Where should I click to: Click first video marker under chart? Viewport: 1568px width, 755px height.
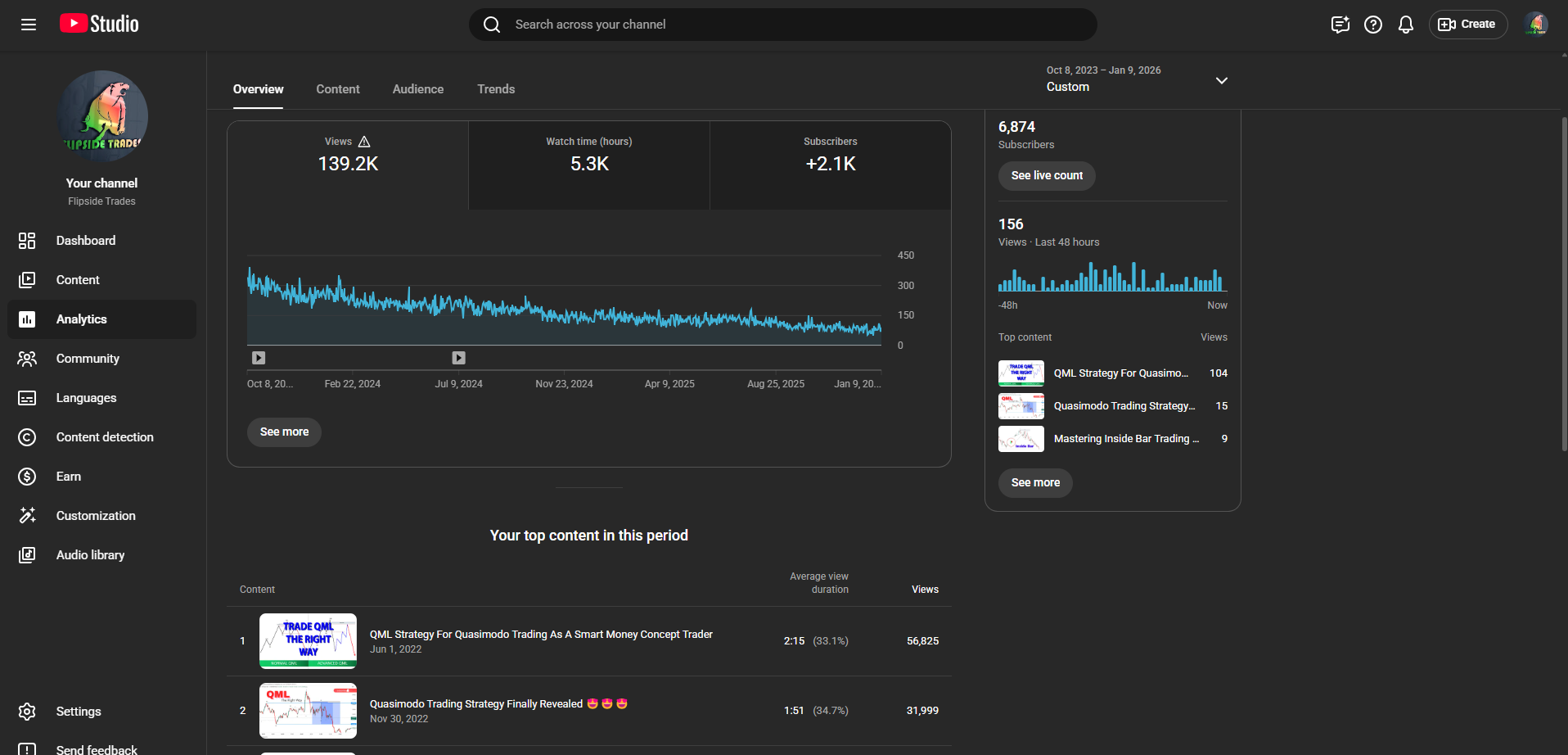259,358
